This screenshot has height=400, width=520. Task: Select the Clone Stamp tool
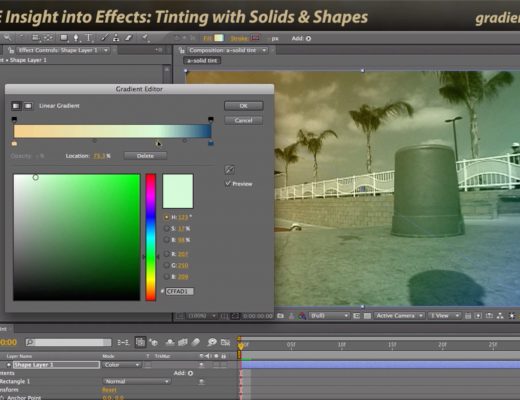(116, 38)
